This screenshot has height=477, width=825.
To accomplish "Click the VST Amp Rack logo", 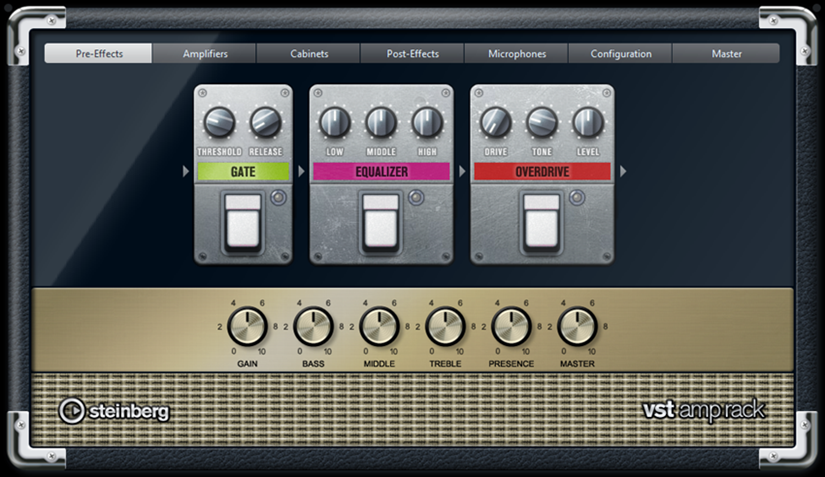I will tap(704, 410).
